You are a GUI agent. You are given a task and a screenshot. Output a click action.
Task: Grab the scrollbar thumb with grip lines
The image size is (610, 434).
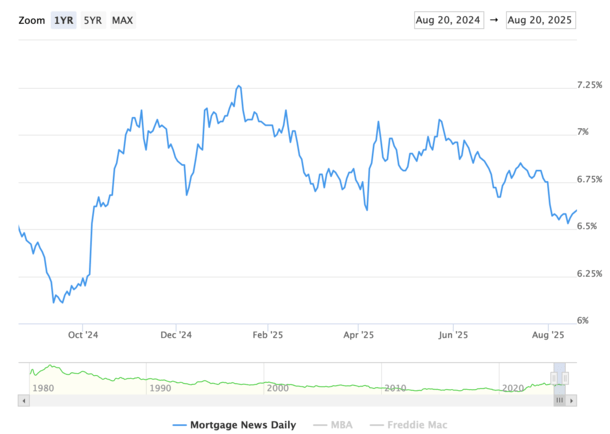(559, 401)
